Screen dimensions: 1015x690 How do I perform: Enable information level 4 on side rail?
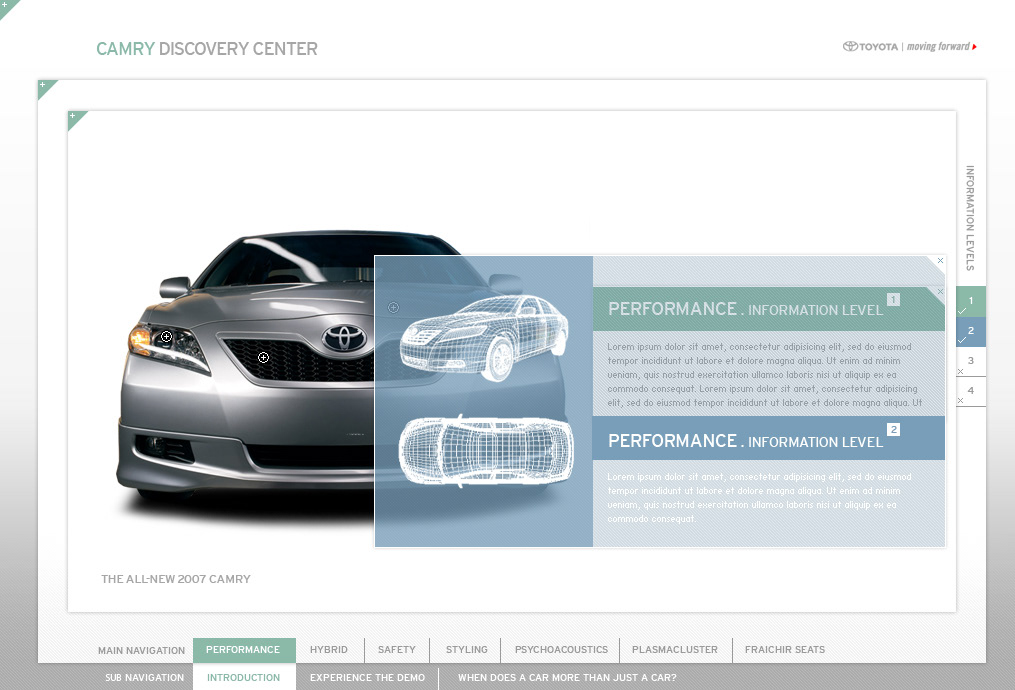pyautogui.click(x=971, y=392)
